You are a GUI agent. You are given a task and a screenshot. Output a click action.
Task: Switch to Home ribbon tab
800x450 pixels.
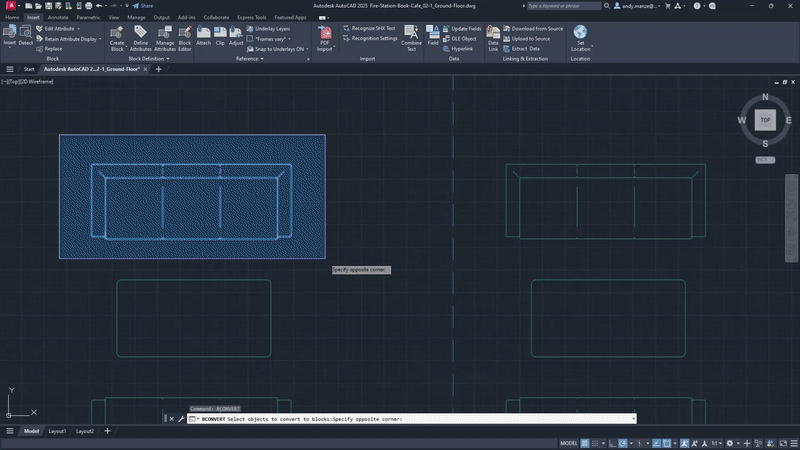(12, 17)
